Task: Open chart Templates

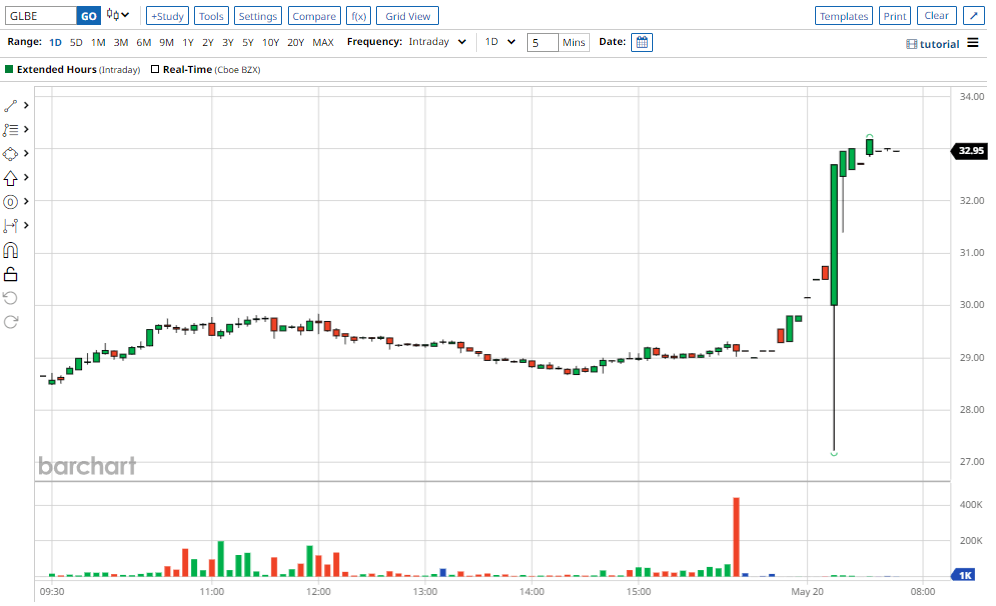Action: point(844,16)
